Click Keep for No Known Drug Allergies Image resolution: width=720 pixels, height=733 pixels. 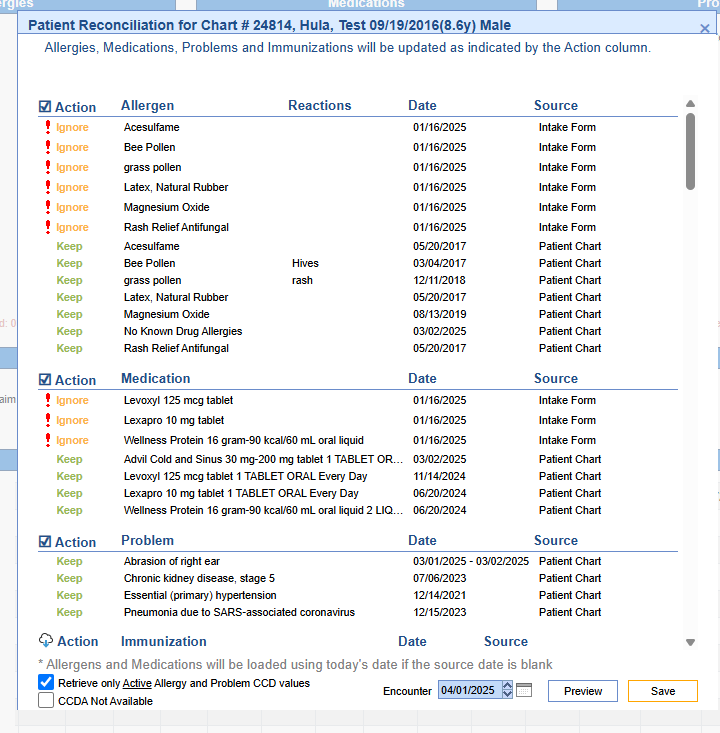[x=69, y=331]
